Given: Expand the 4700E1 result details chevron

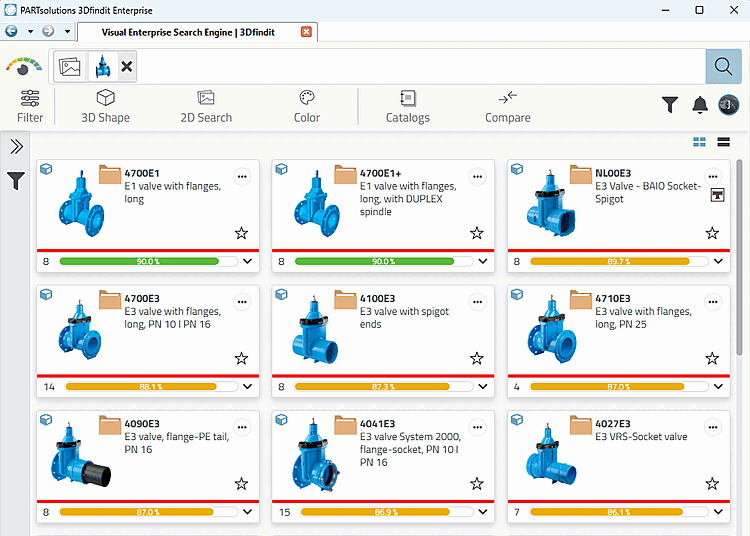Looking at the screenshot, I should (247, 262).
